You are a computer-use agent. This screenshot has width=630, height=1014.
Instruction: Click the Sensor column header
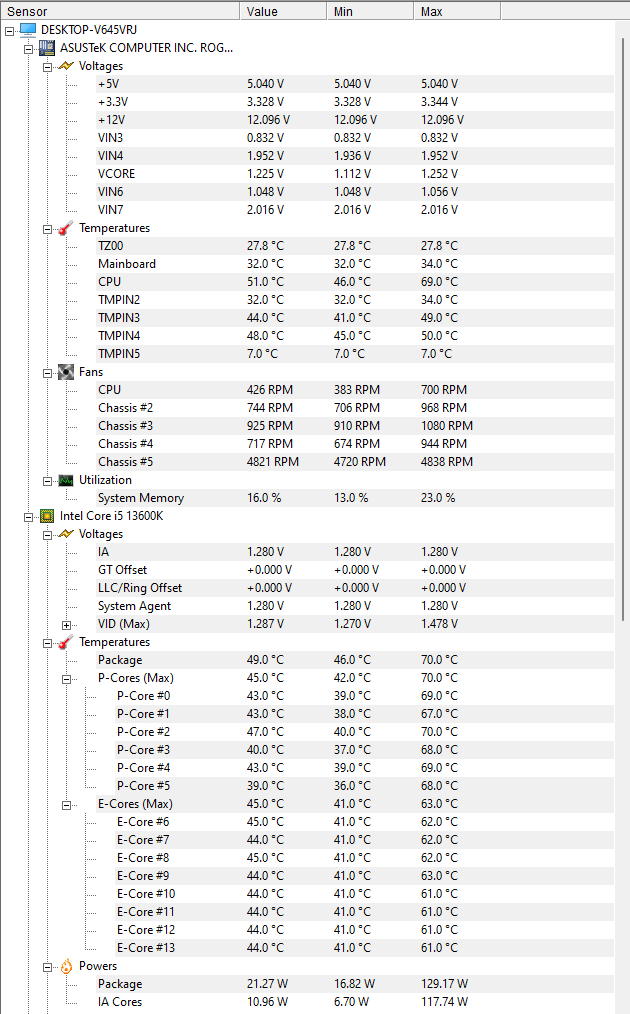coord(120,11)
